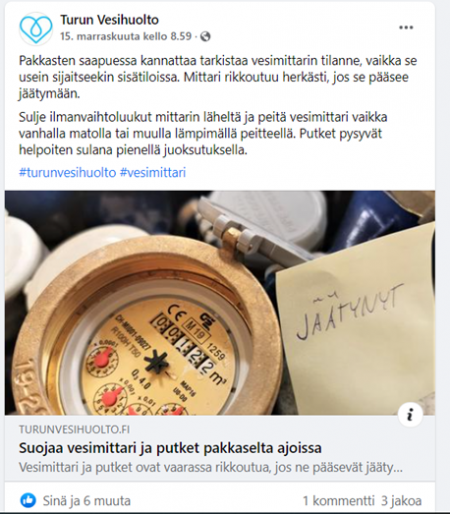450x514 pixels.
Task: Click the info icon on link image
Action: (410, 415)
